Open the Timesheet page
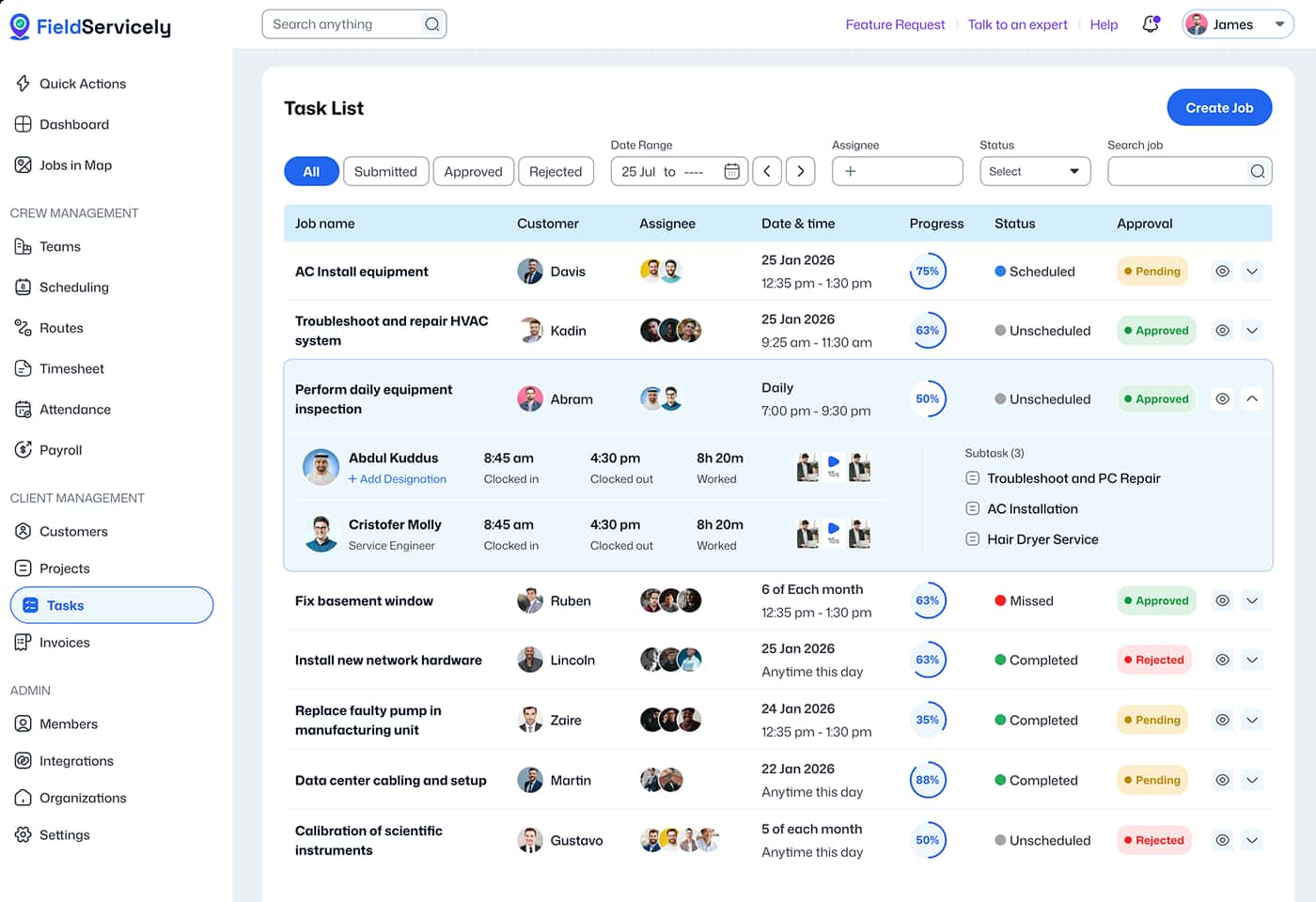 [x=70, y=368]
